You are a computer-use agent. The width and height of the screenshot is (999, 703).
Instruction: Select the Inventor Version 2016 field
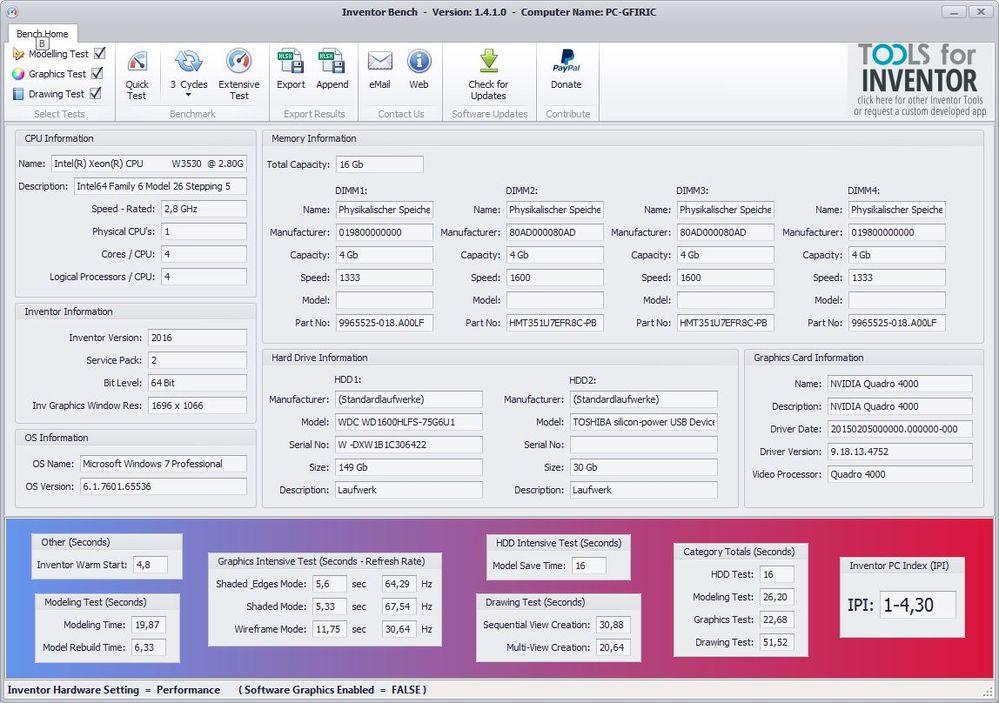coord(198,338)
